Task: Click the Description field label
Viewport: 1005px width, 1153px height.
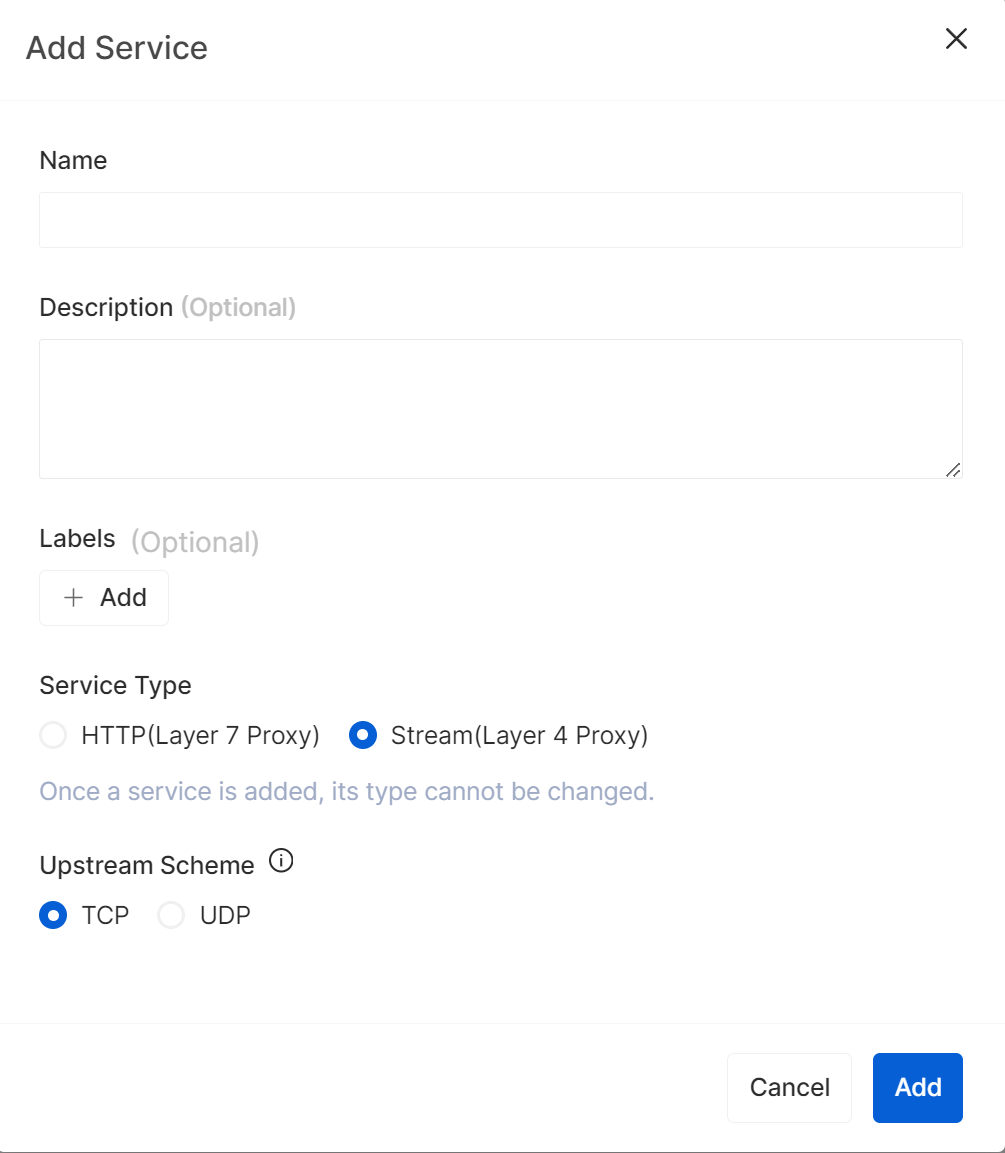Action: pos(106,308)
